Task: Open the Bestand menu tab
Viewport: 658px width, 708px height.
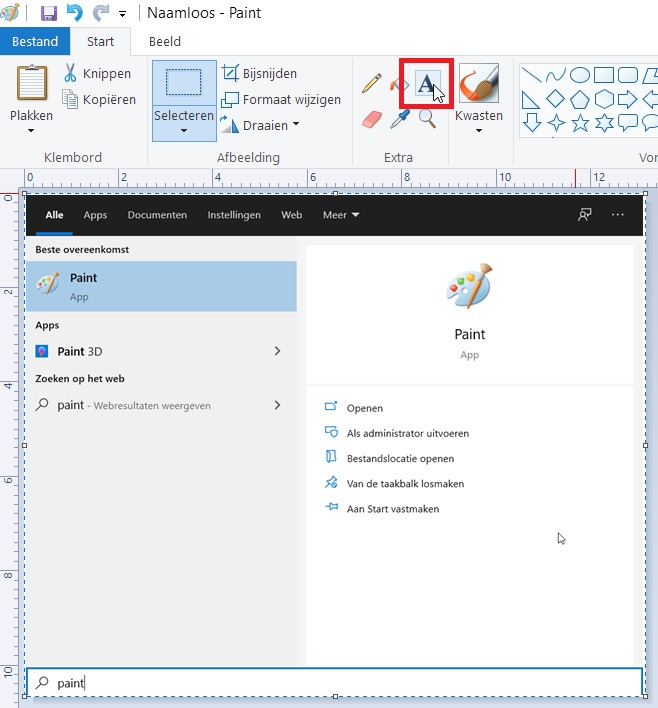Action: pos(35,42)
